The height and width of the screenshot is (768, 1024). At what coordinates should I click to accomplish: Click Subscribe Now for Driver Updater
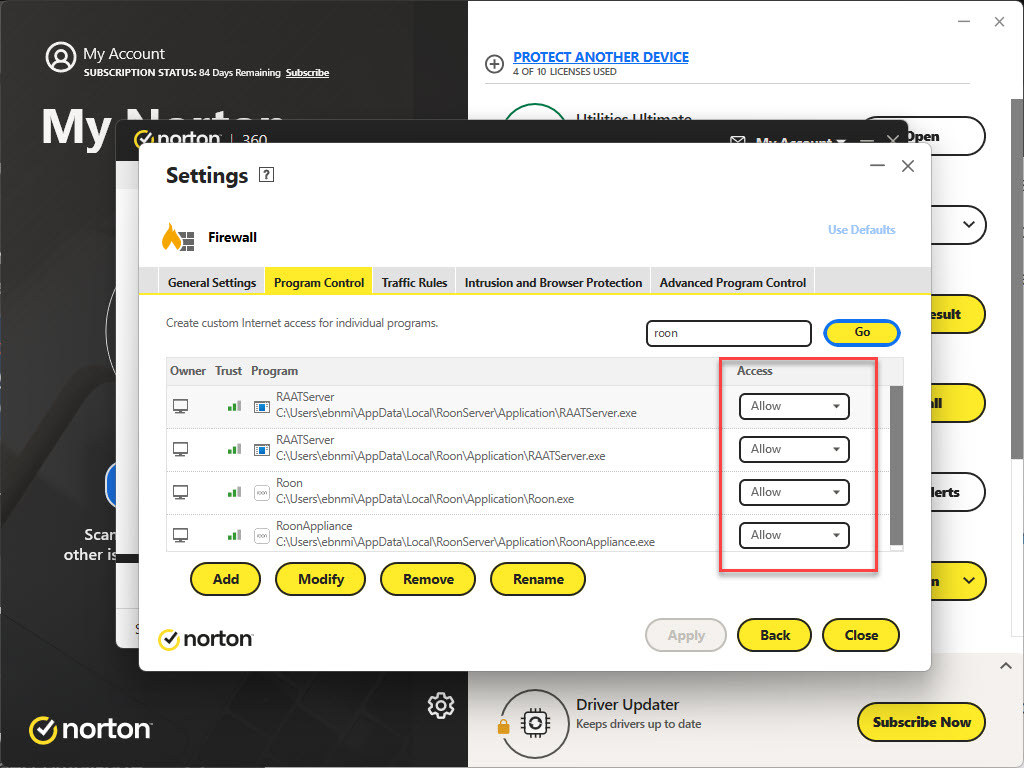(x=921, y=722)
